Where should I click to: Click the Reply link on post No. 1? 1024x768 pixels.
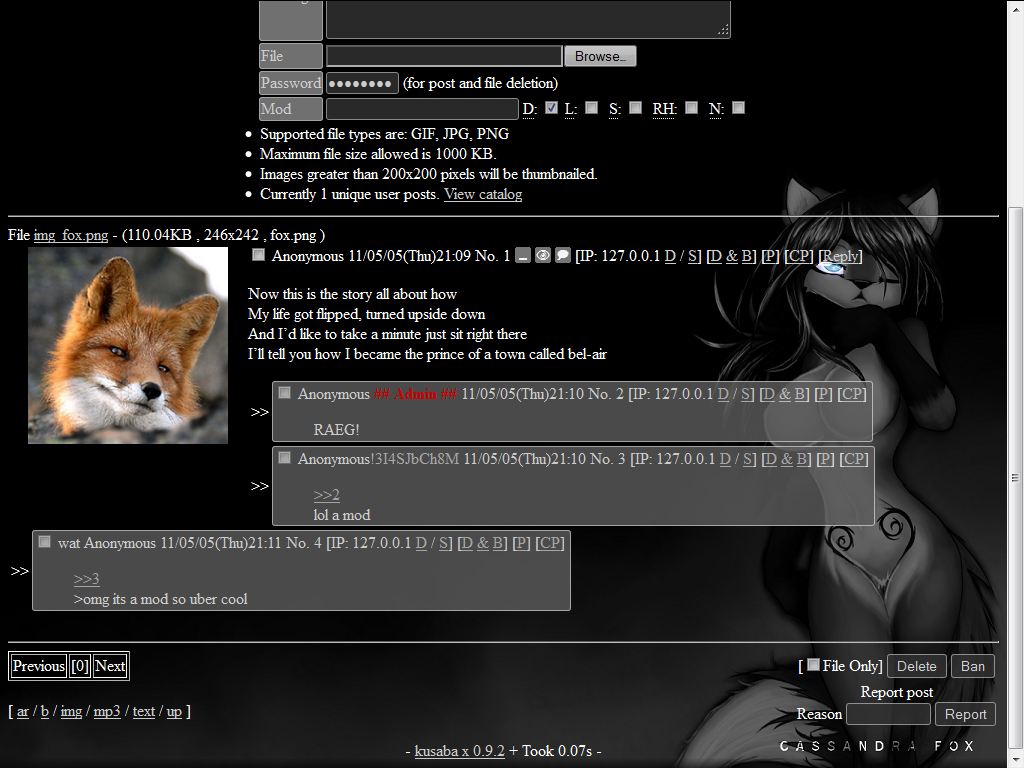[840, 256]
